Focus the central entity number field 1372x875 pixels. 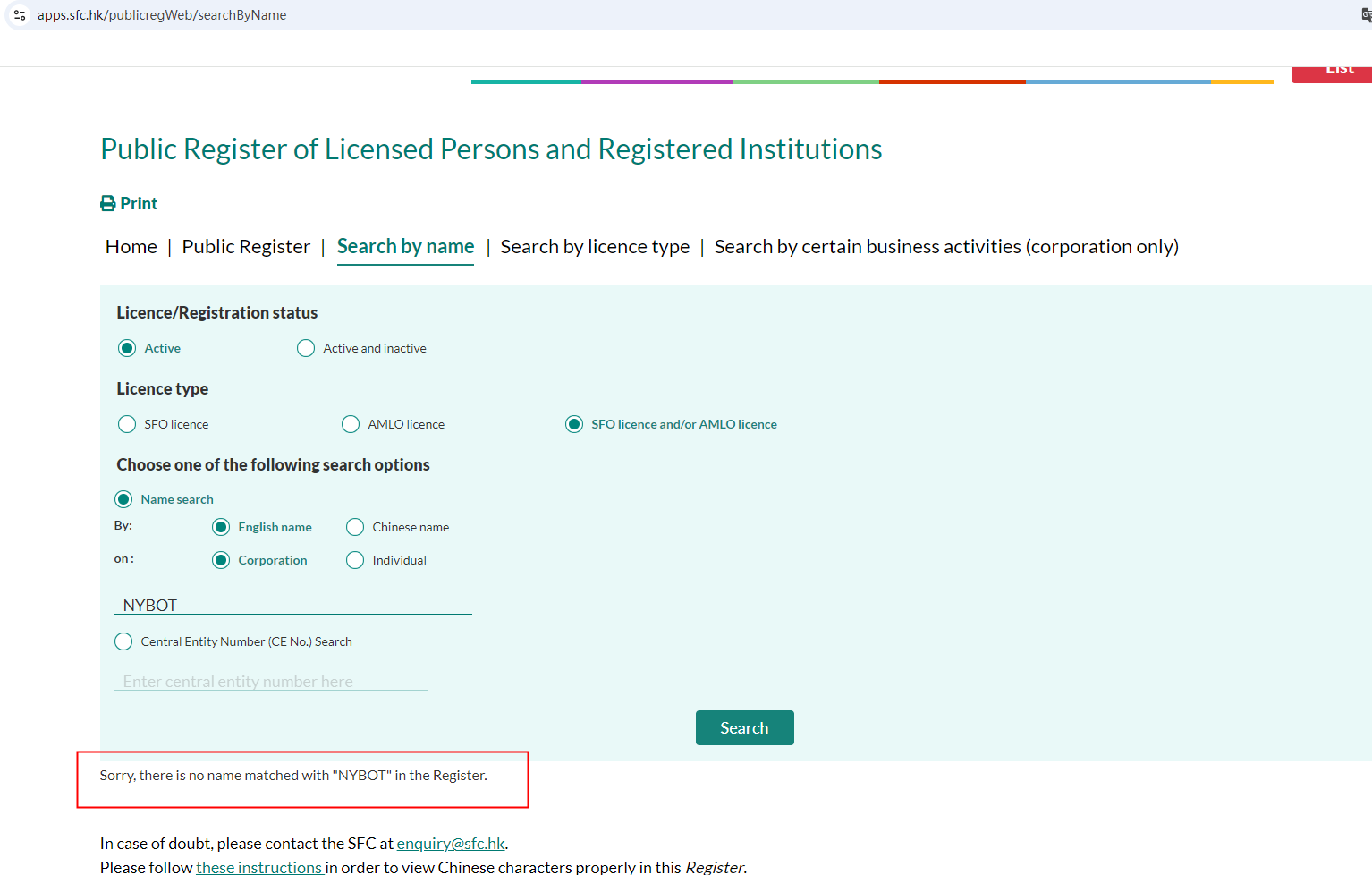click(x=271, y=682)
